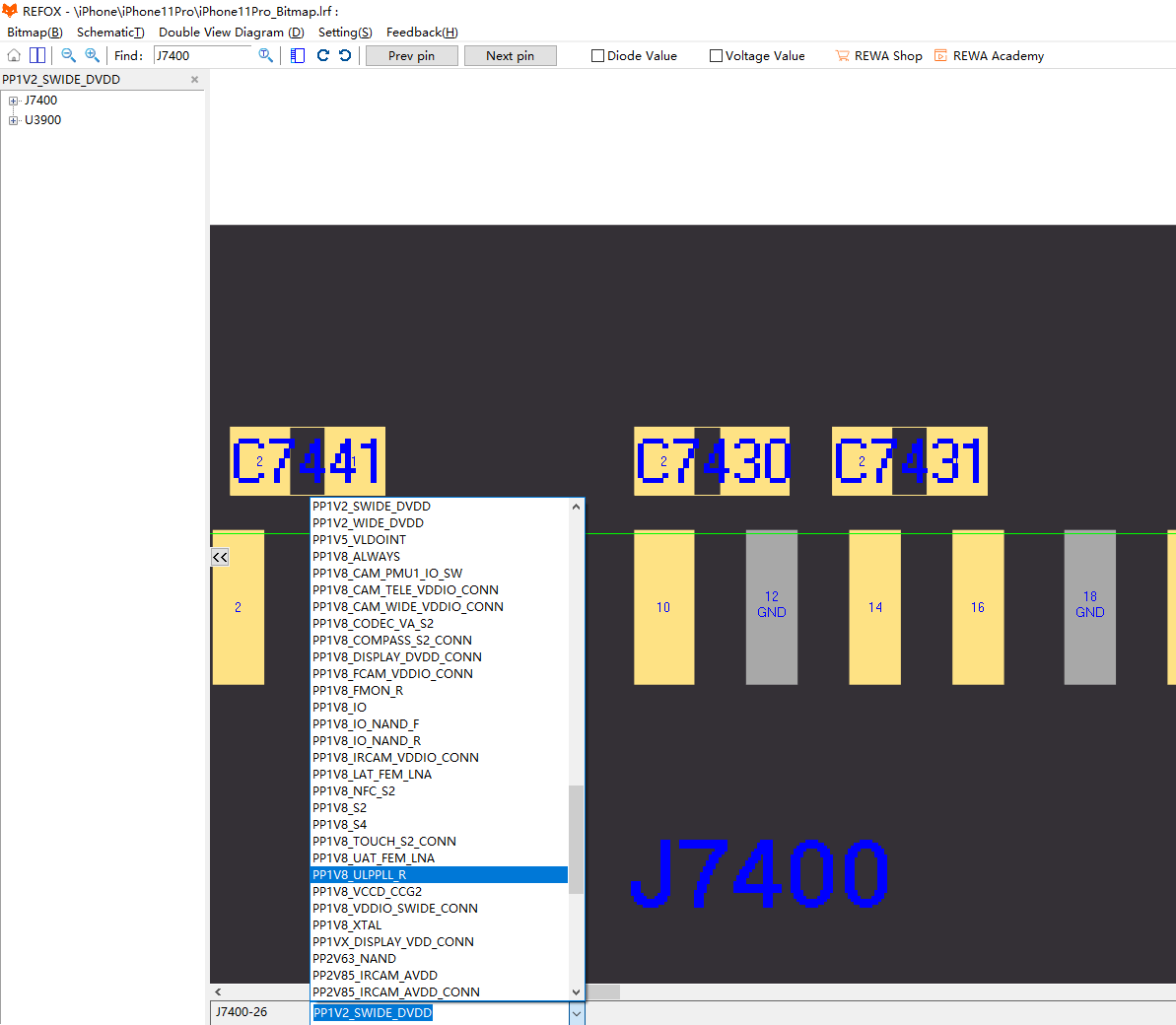1176x1025 pixels.
Task: Select PP1V8_IRCAM_VDDIO_CONN entry
Action: coord(439,757)
